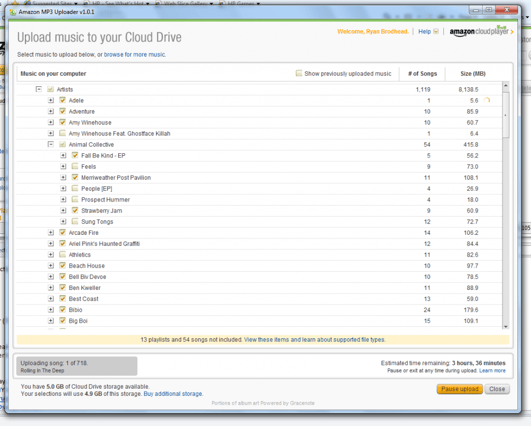This screenshot has height=426, width=531.
Task: Open the Help dropdown arrow
Action: point(436,31)
